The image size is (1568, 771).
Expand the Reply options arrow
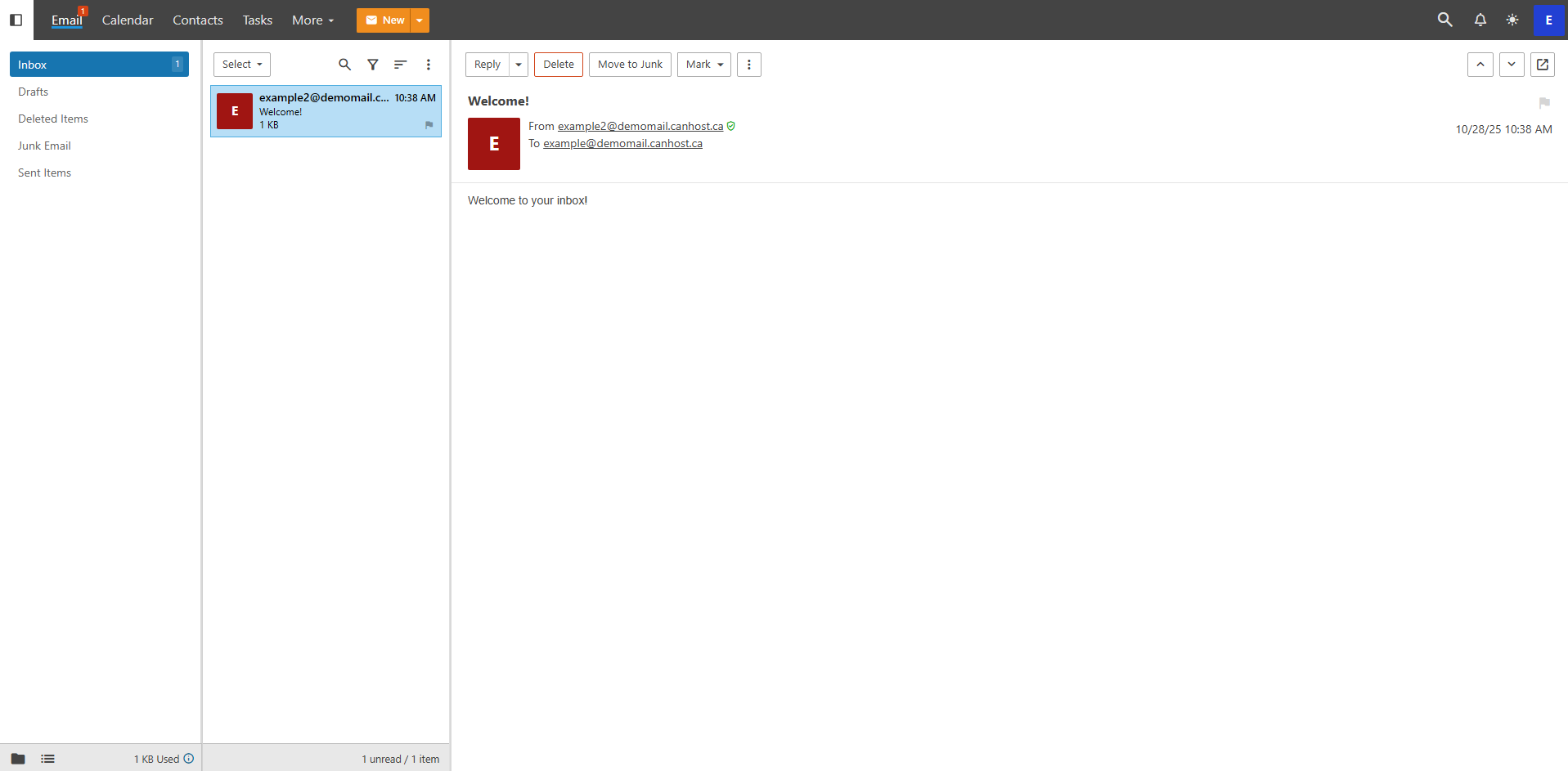(x=519, y=65)
